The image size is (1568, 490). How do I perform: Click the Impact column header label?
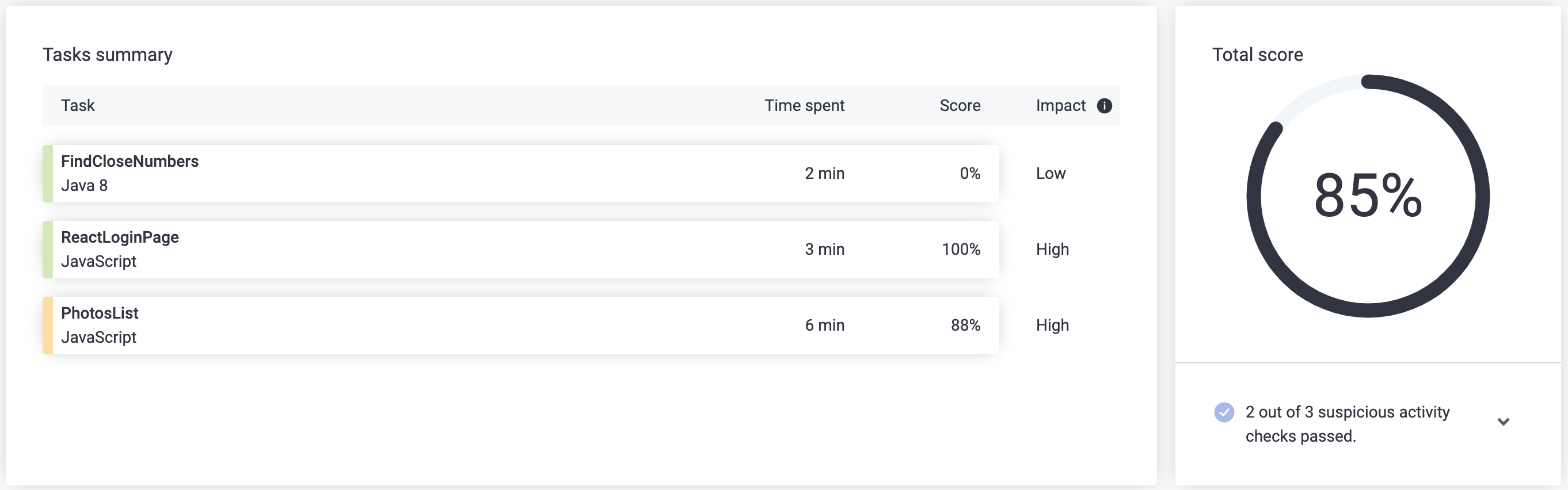[1060, 106]
